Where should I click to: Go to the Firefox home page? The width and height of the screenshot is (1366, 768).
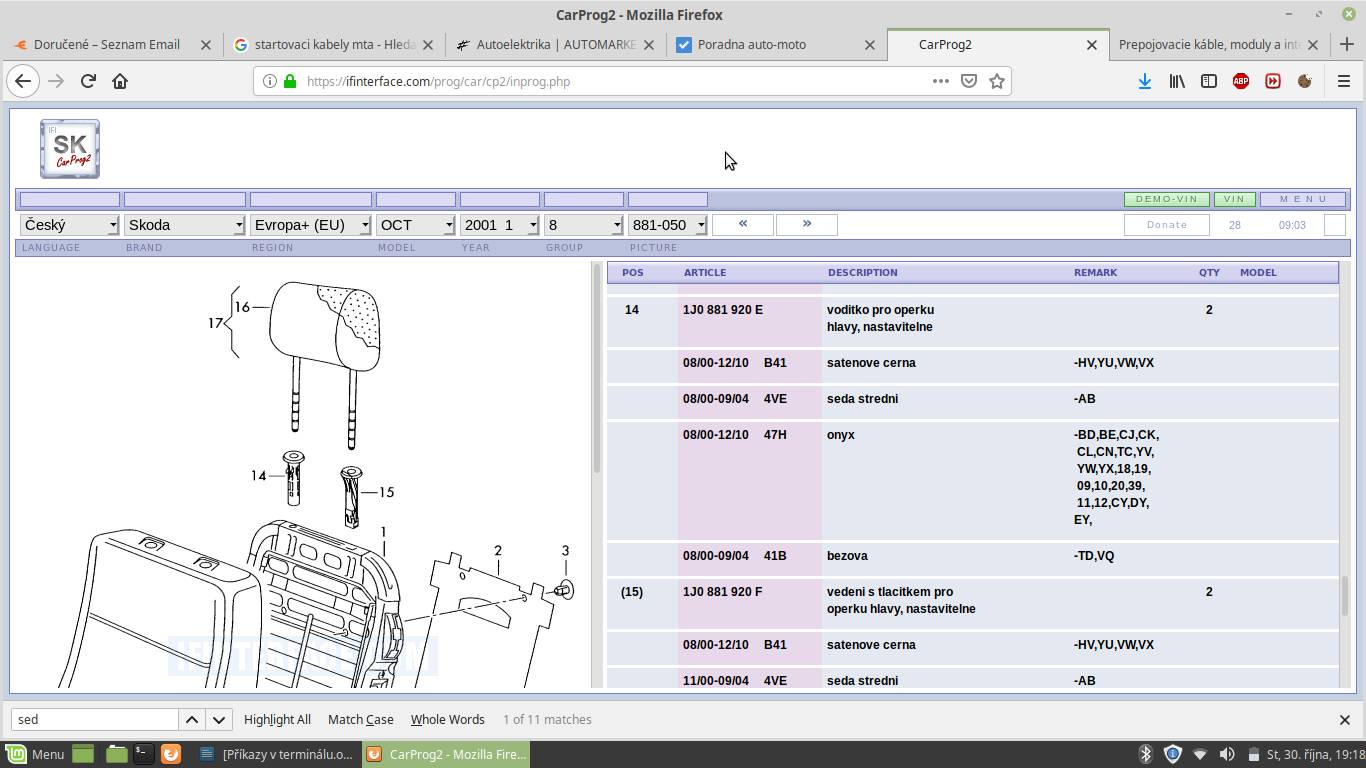tap(120, 81)
